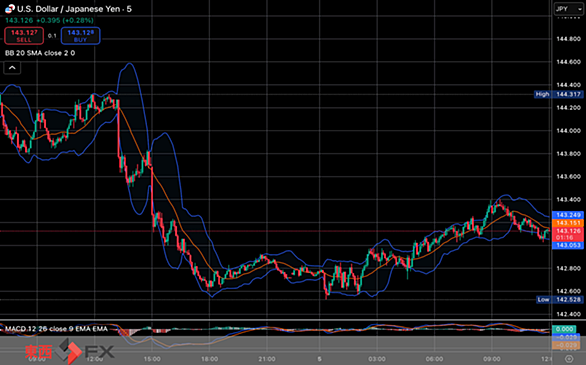This screenshot has height=365, width=586.
Task: Click the 18:00 time axis label
Action: [209, 359]
